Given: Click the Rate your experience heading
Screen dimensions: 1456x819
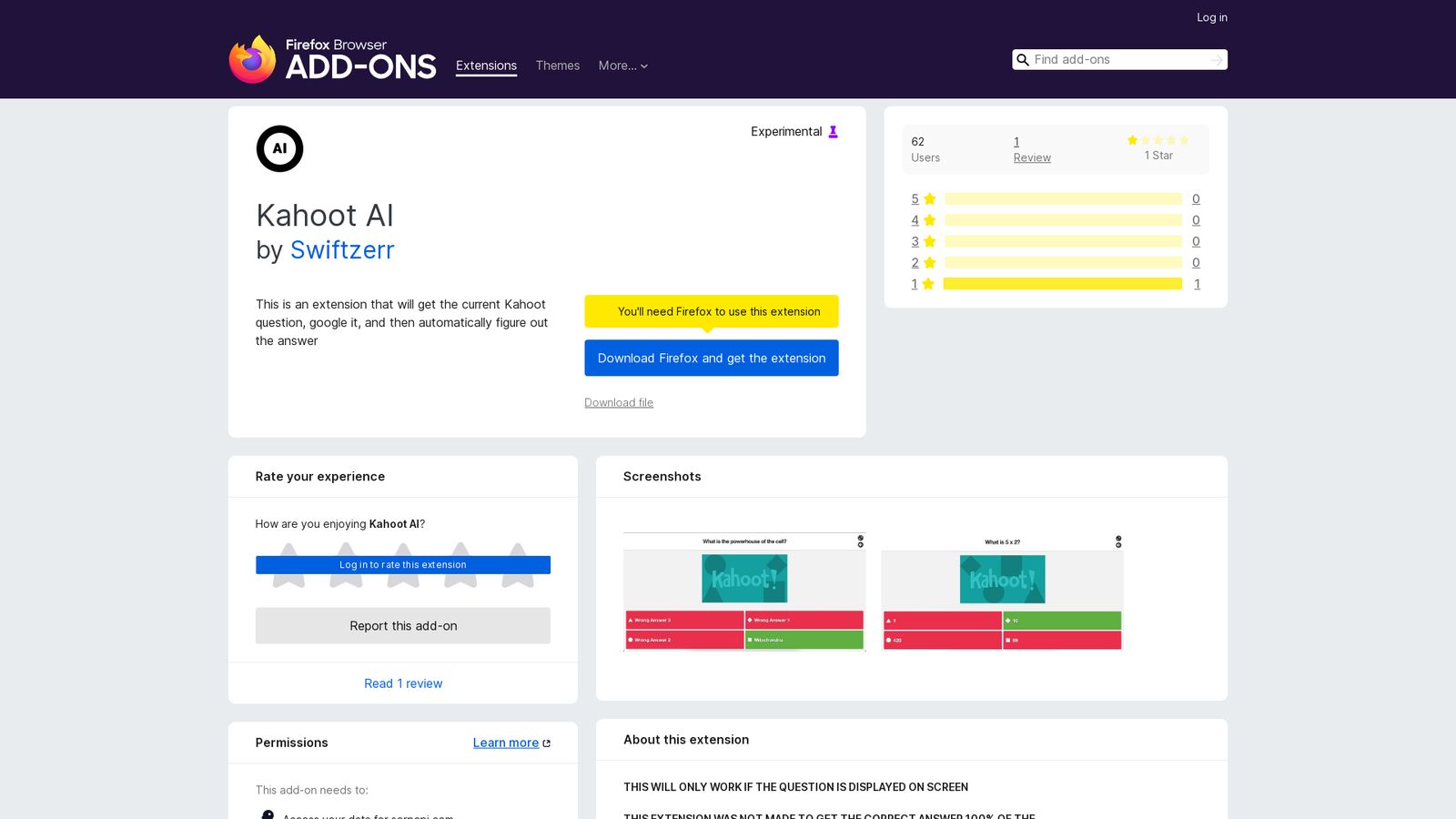Looking at the screenshot, I should click(320, 477).
